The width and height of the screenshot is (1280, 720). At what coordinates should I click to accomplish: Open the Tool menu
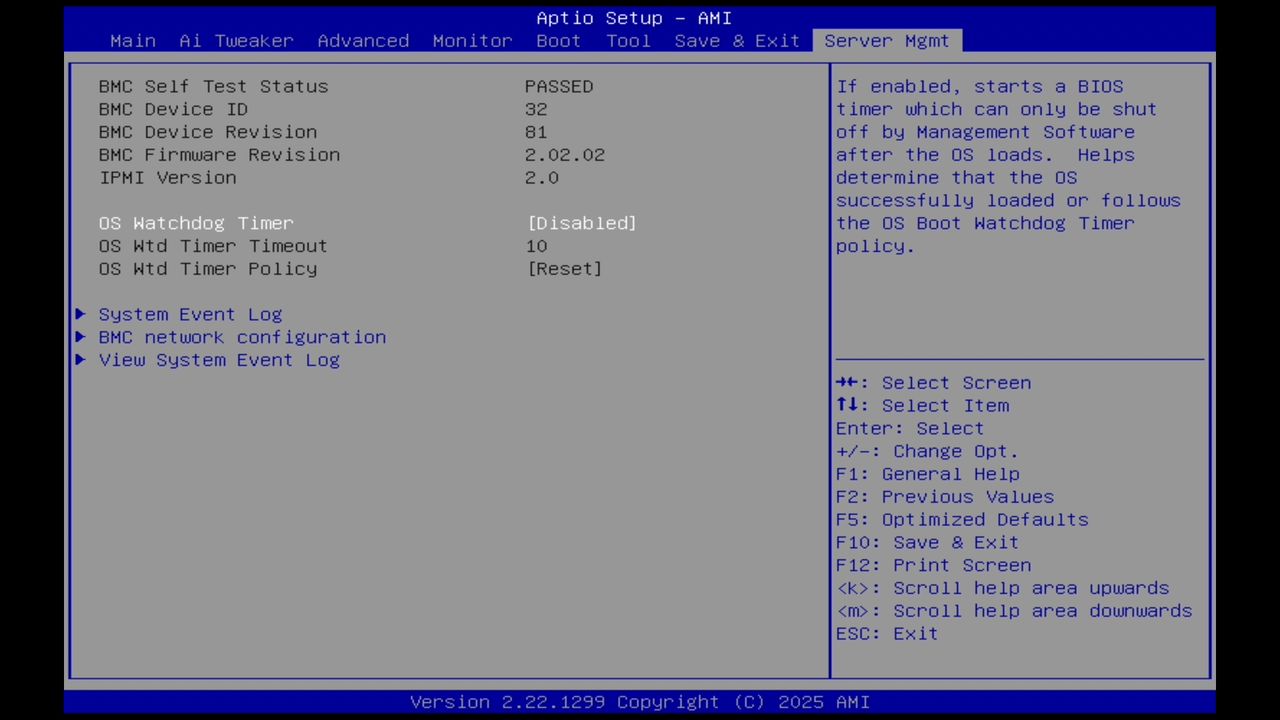628,40
